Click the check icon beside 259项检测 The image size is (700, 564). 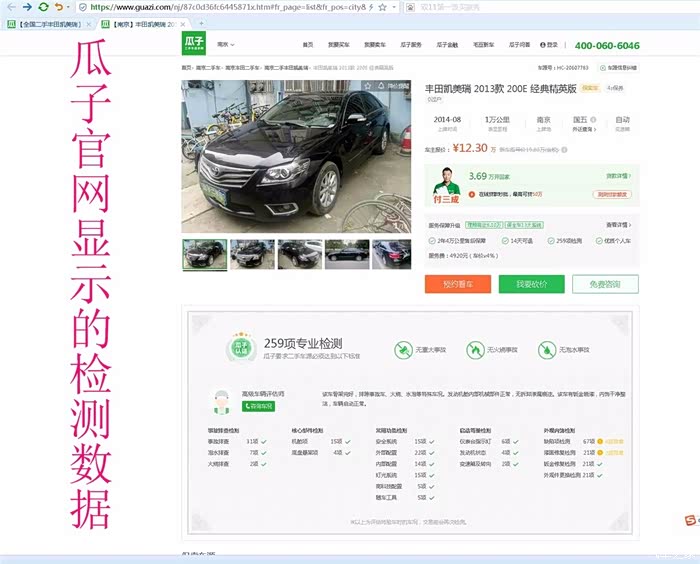point(551,241)
